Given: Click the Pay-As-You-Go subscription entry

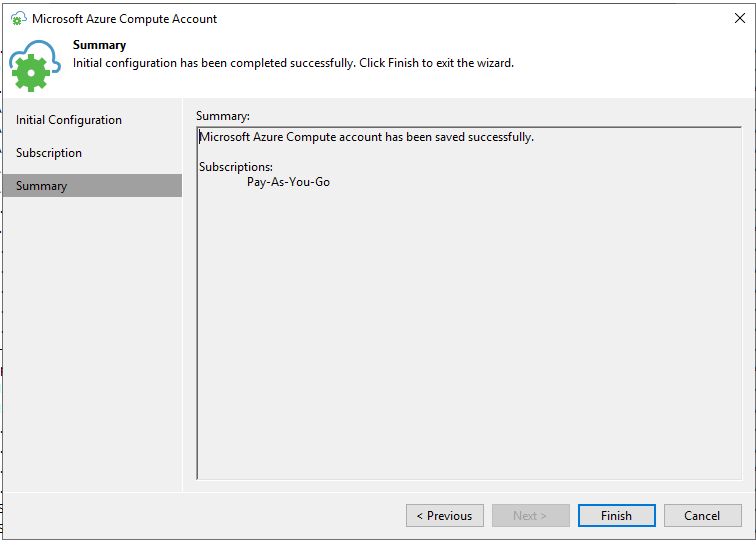Looking at the screenshot, I should point(288,182).
